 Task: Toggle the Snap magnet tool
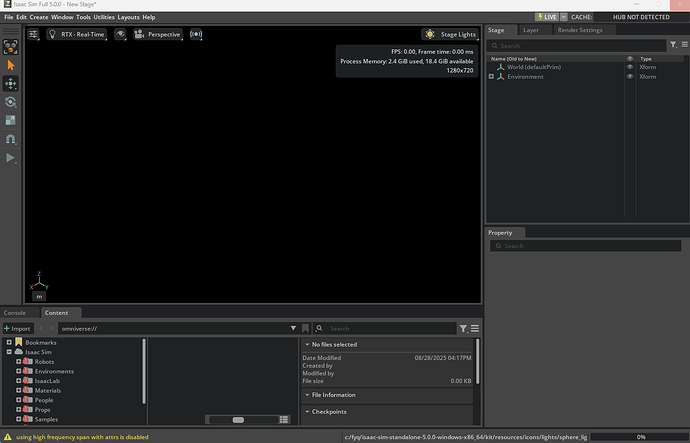[x=11, y=139]
